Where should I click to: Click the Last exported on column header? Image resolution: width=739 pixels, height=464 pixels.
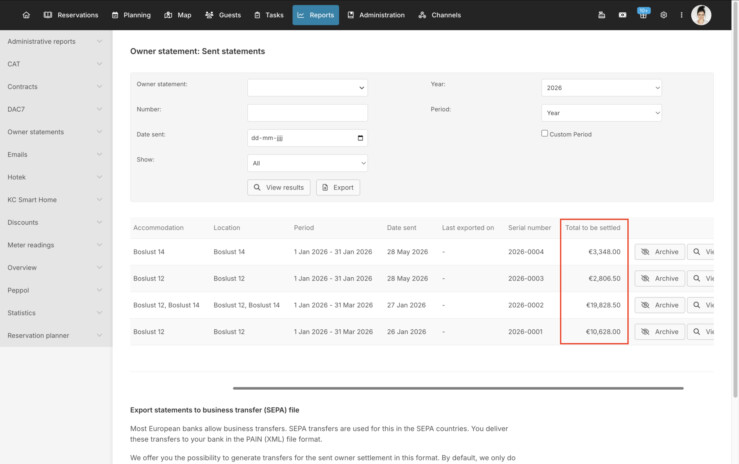pyautogui.click(x=468, y=228)
